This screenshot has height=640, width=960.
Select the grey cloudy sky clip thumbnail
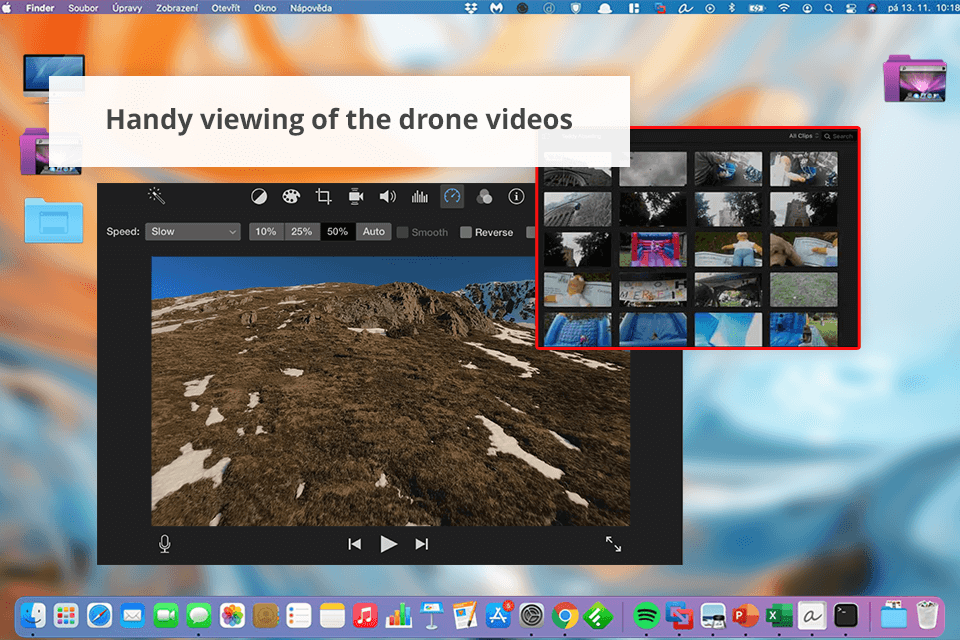653,169
